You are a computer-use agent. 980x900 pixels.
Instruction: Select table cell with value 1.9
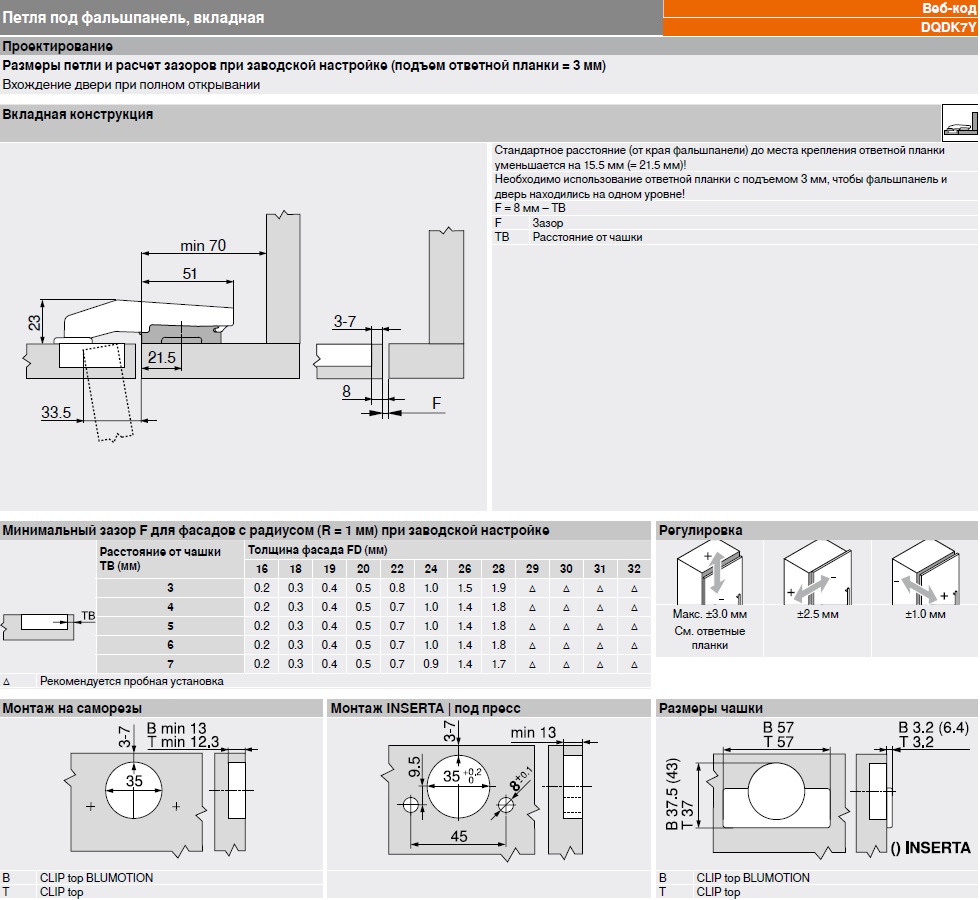click(499, 588)
